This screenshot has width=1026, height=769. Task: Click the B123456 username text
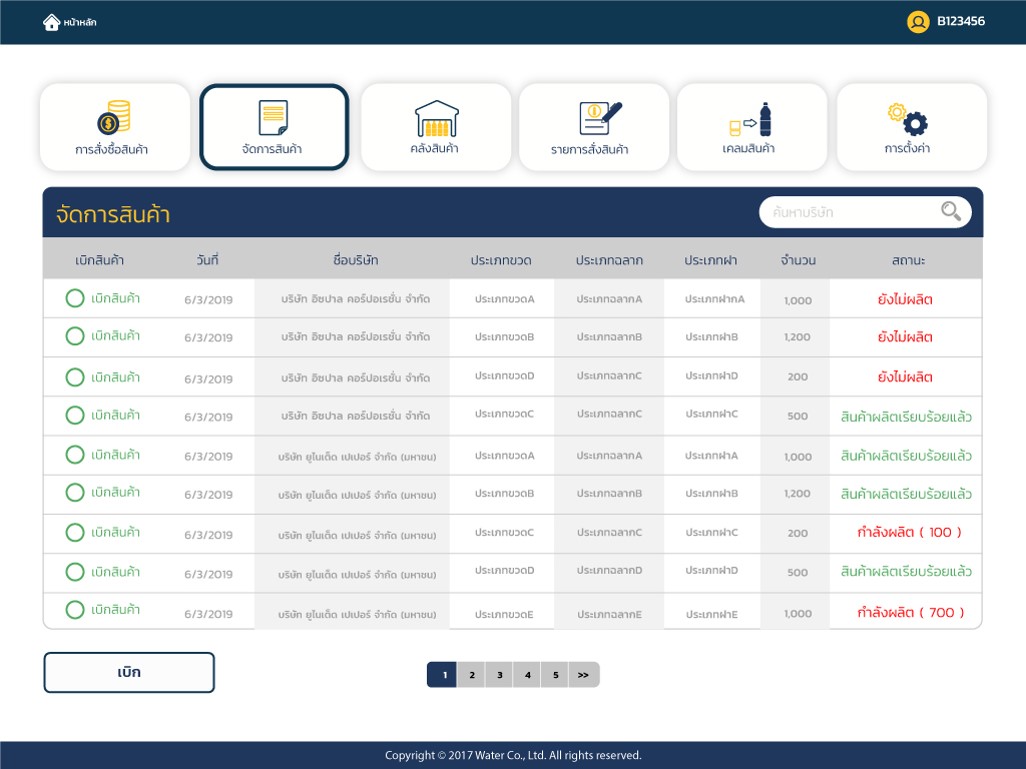pos(960,21)
